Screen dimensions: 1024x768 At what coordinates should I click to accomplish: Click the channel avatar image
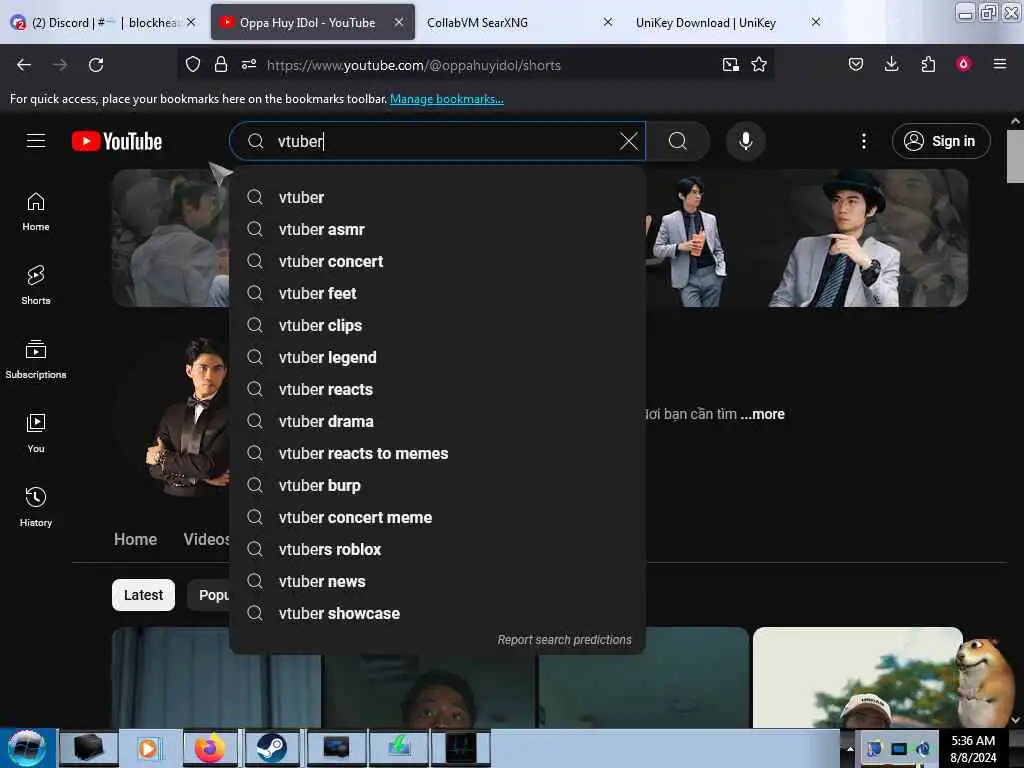[173, 417]
